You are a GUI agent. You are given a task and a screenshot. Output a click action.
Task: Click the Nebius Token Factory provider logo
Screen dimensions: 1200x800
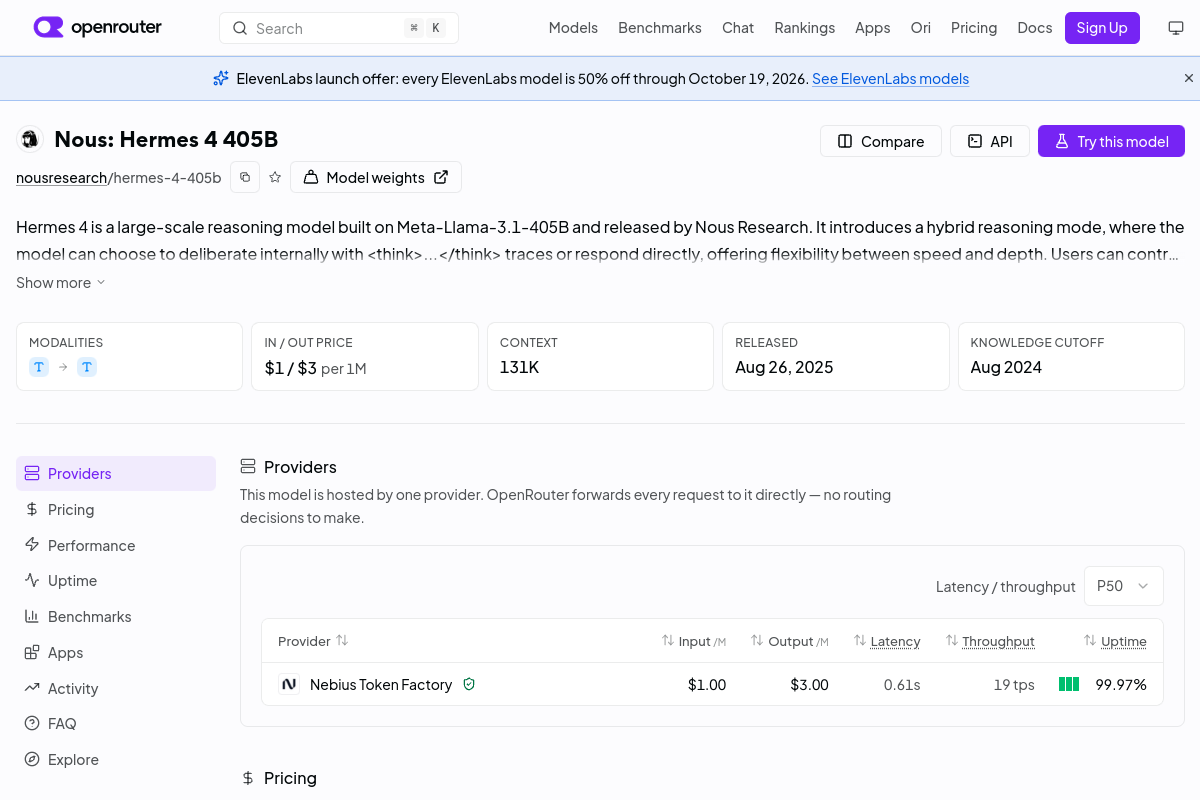point(289,684)
